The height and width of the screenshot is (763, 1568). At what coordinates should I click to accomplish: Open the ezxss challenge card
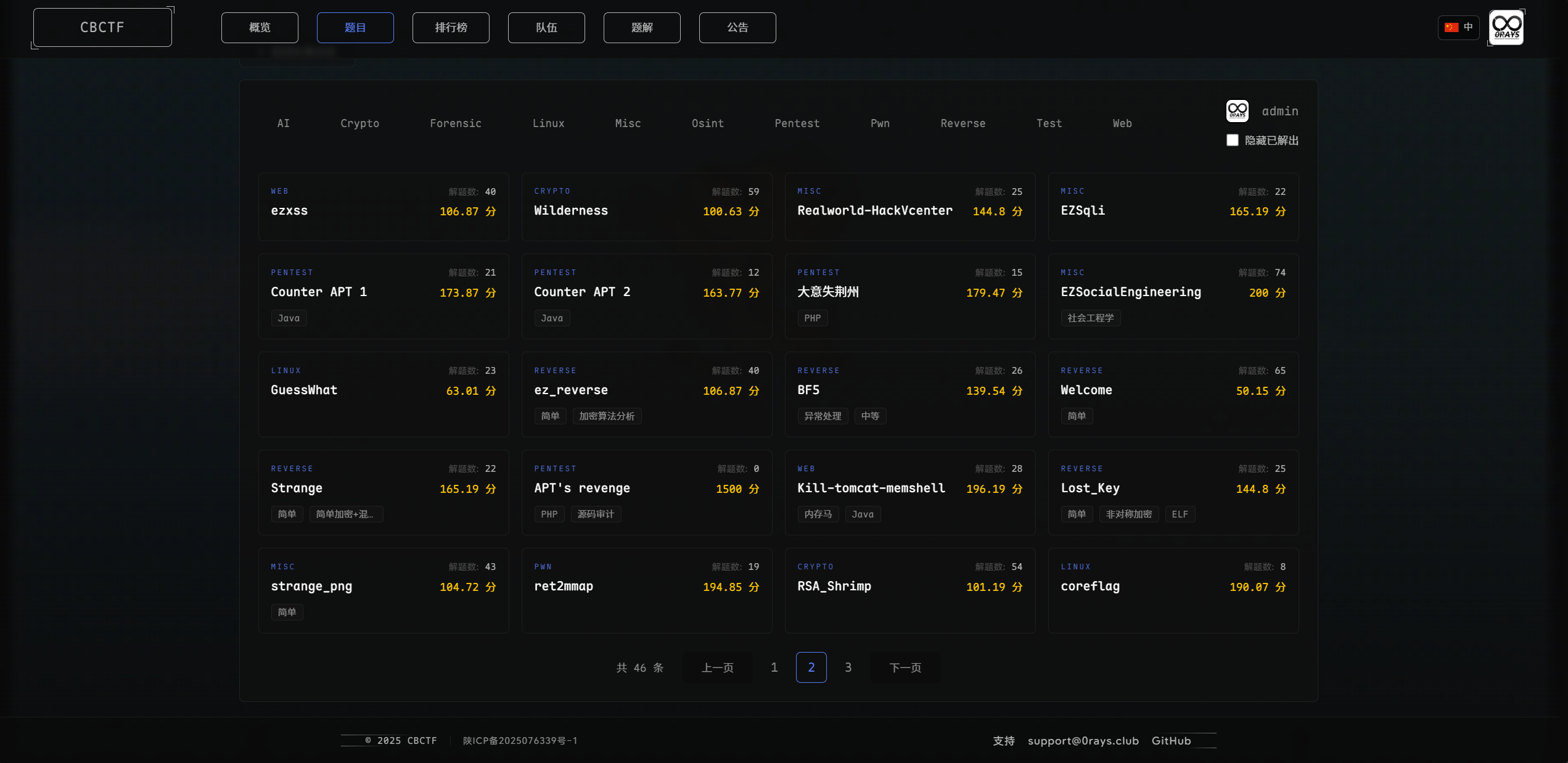click(x=384, y=207)
